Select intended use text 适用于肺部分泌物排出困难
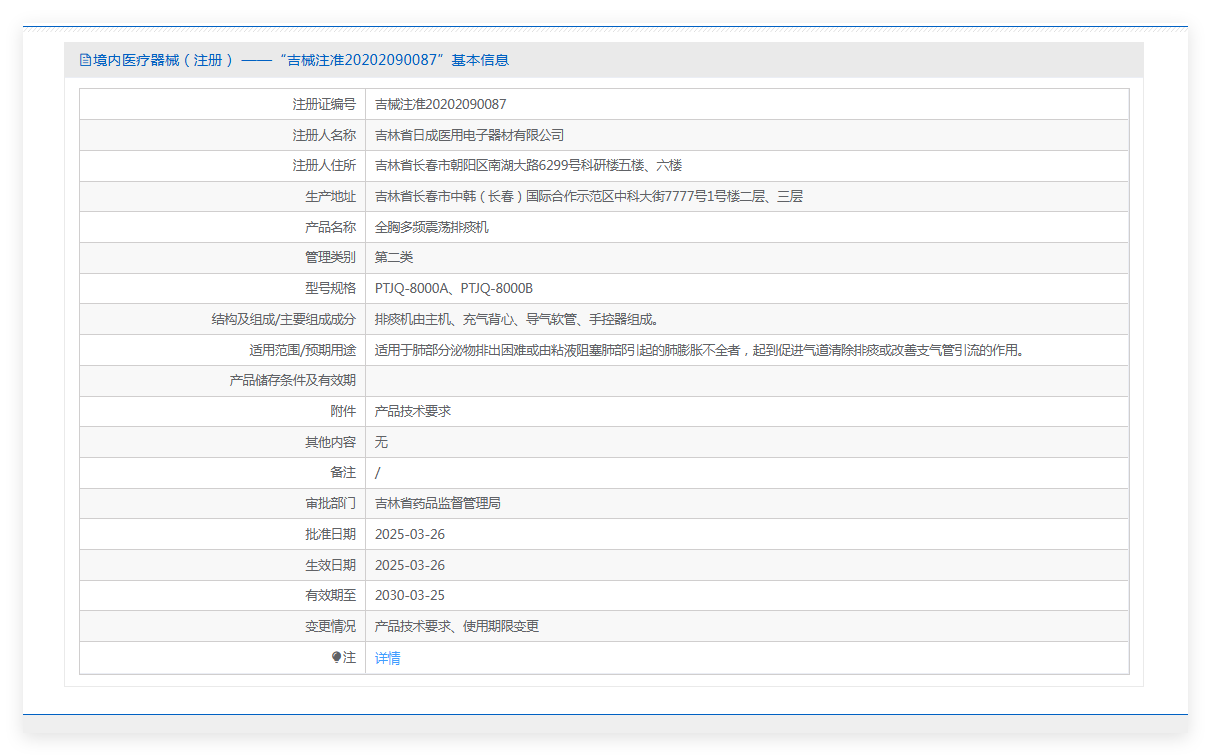 click(457, 350)
